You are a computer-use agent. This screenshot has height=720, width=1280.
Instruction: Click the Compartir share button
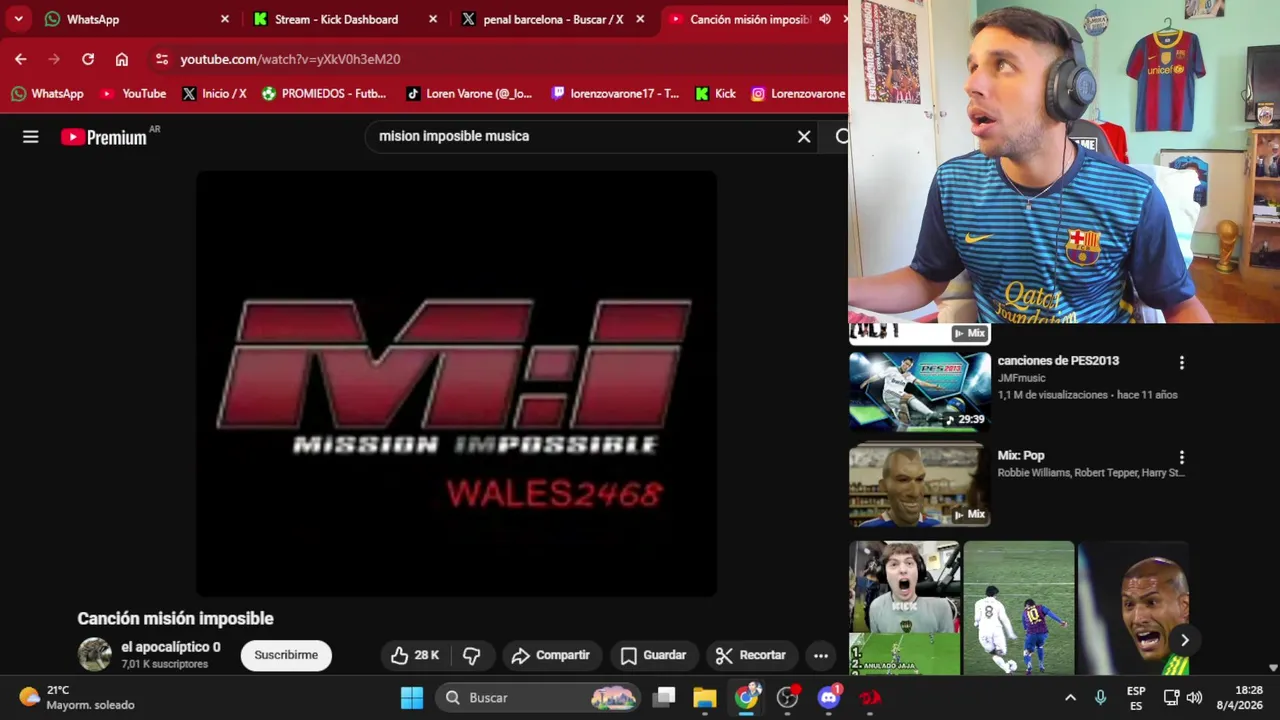click(551, 655)
